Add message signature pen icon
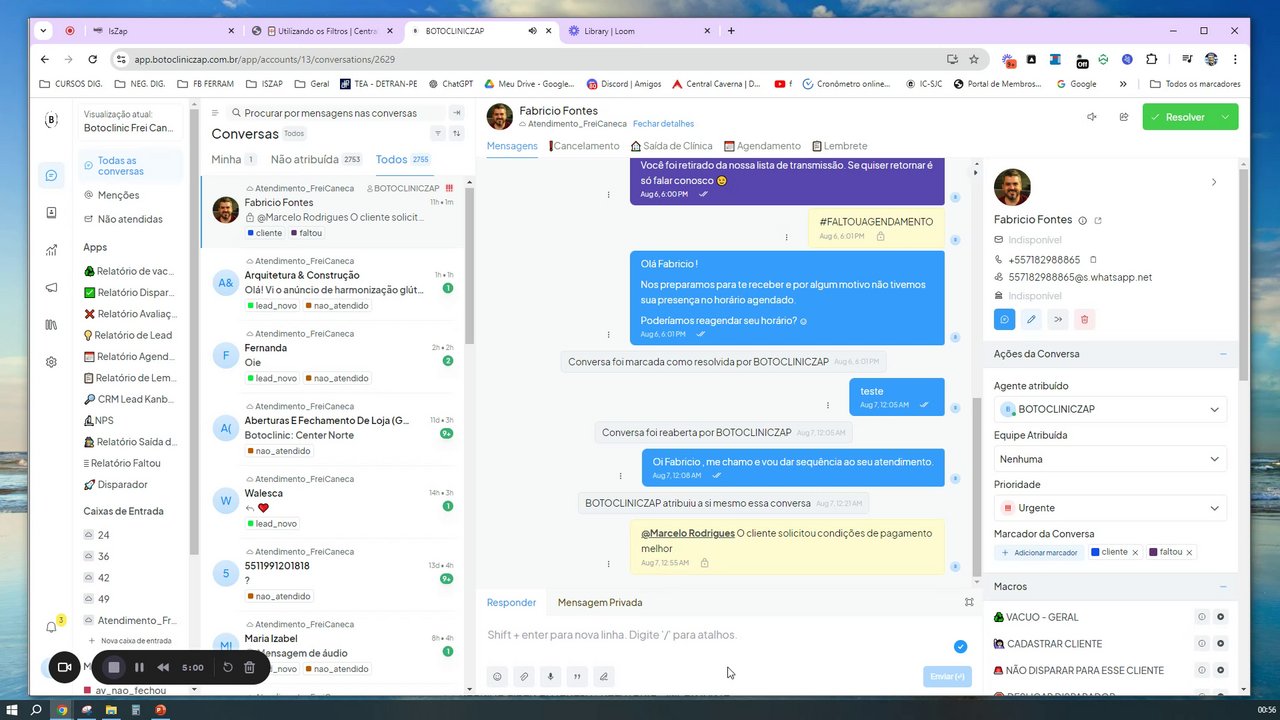The width and height of the screenshot is (1280, 720). 604,676
